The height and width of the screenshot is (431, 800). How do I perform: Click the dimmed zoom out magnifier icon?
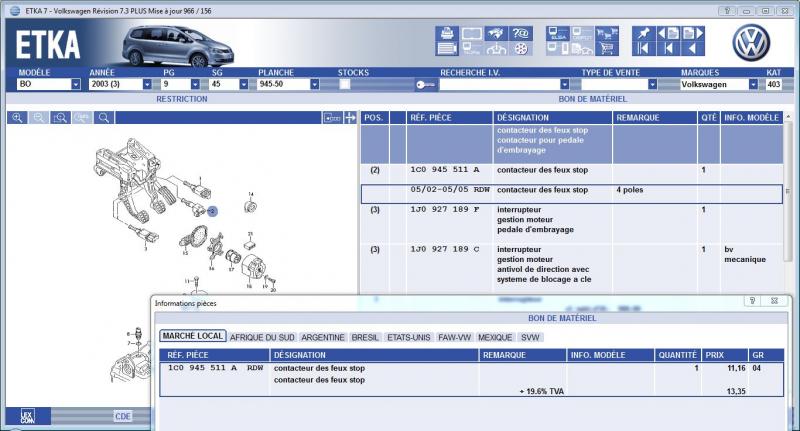39,118
